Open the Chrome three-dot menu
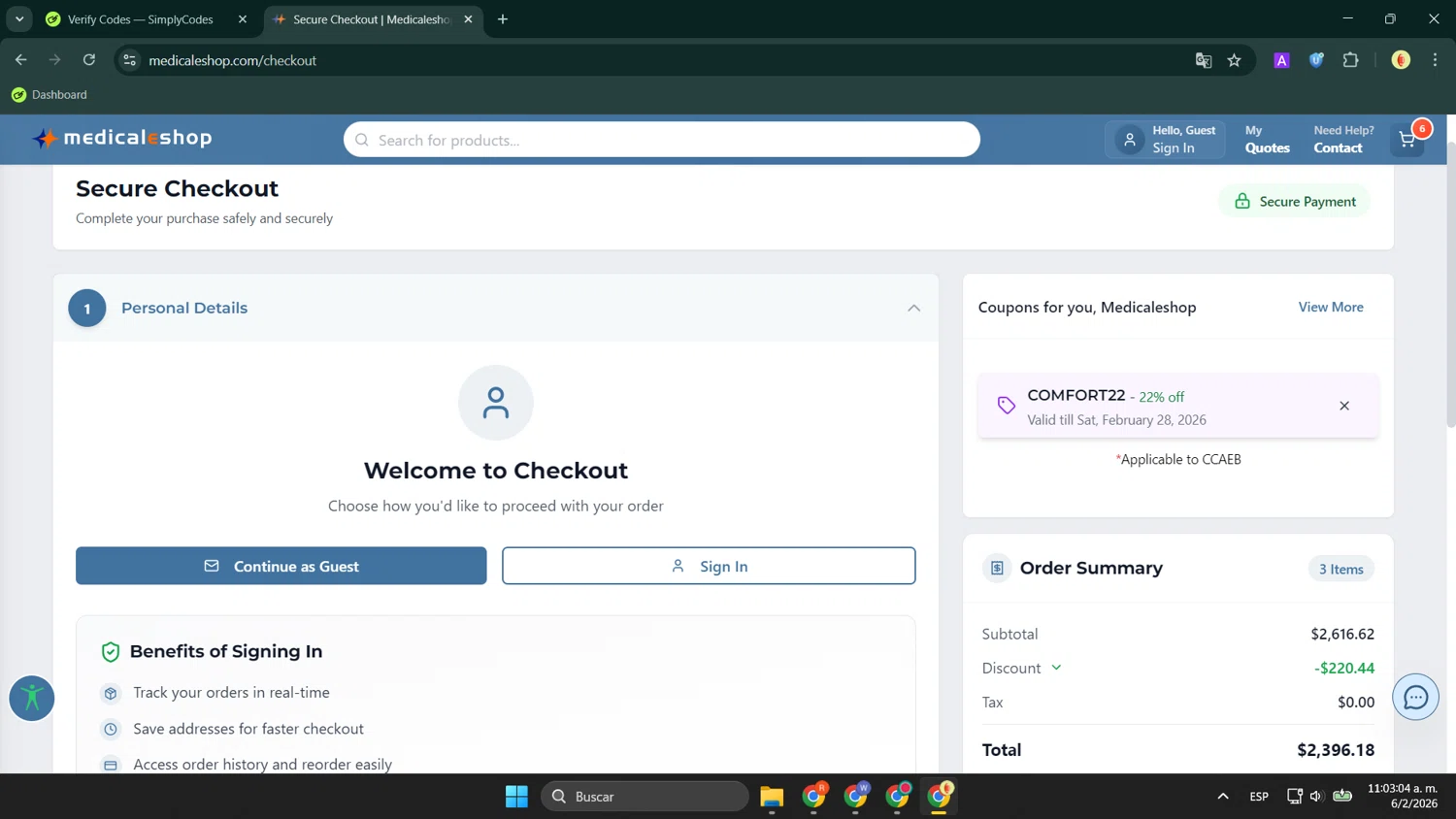This screenshot has width=1456, height=819. point(1435,60)
